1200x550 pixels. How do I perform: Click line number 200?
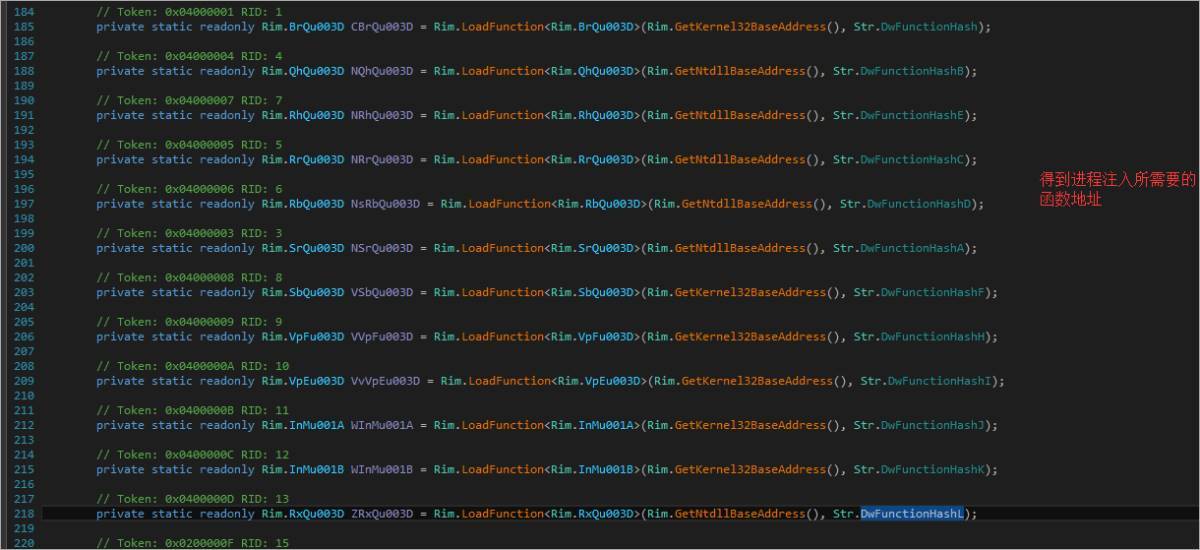(23, 248)
